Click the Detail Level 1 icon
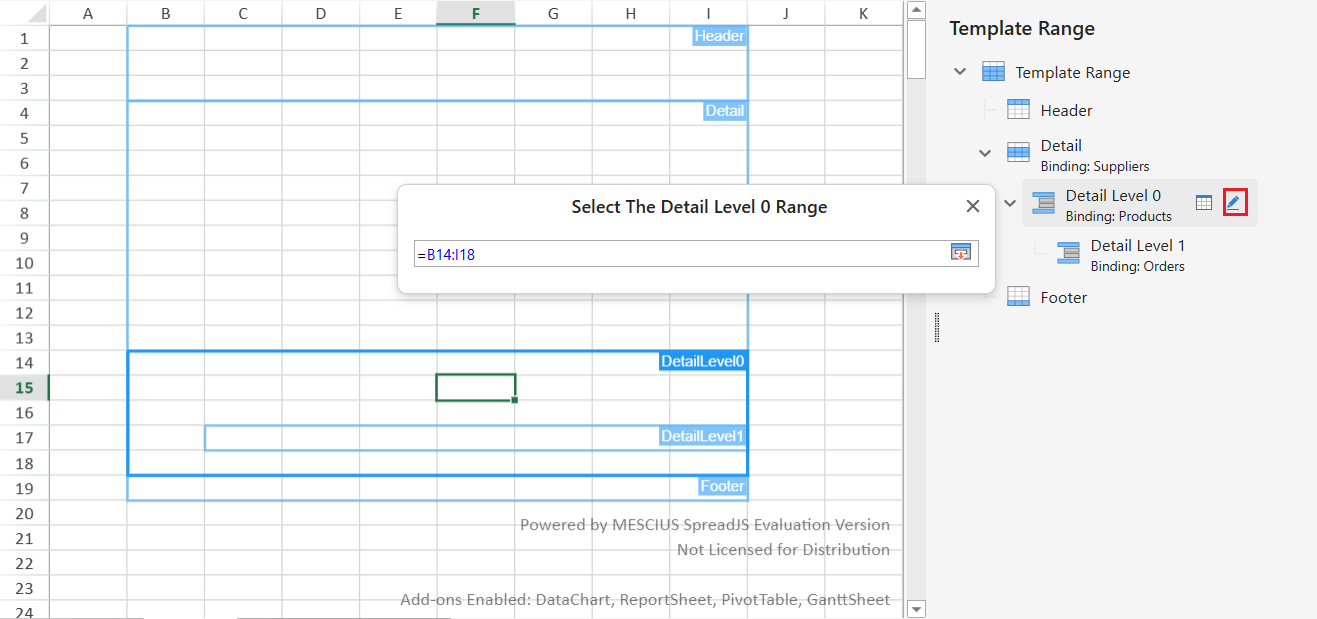Viewport: 1317px width, 619px height. tap(1068, 254)
